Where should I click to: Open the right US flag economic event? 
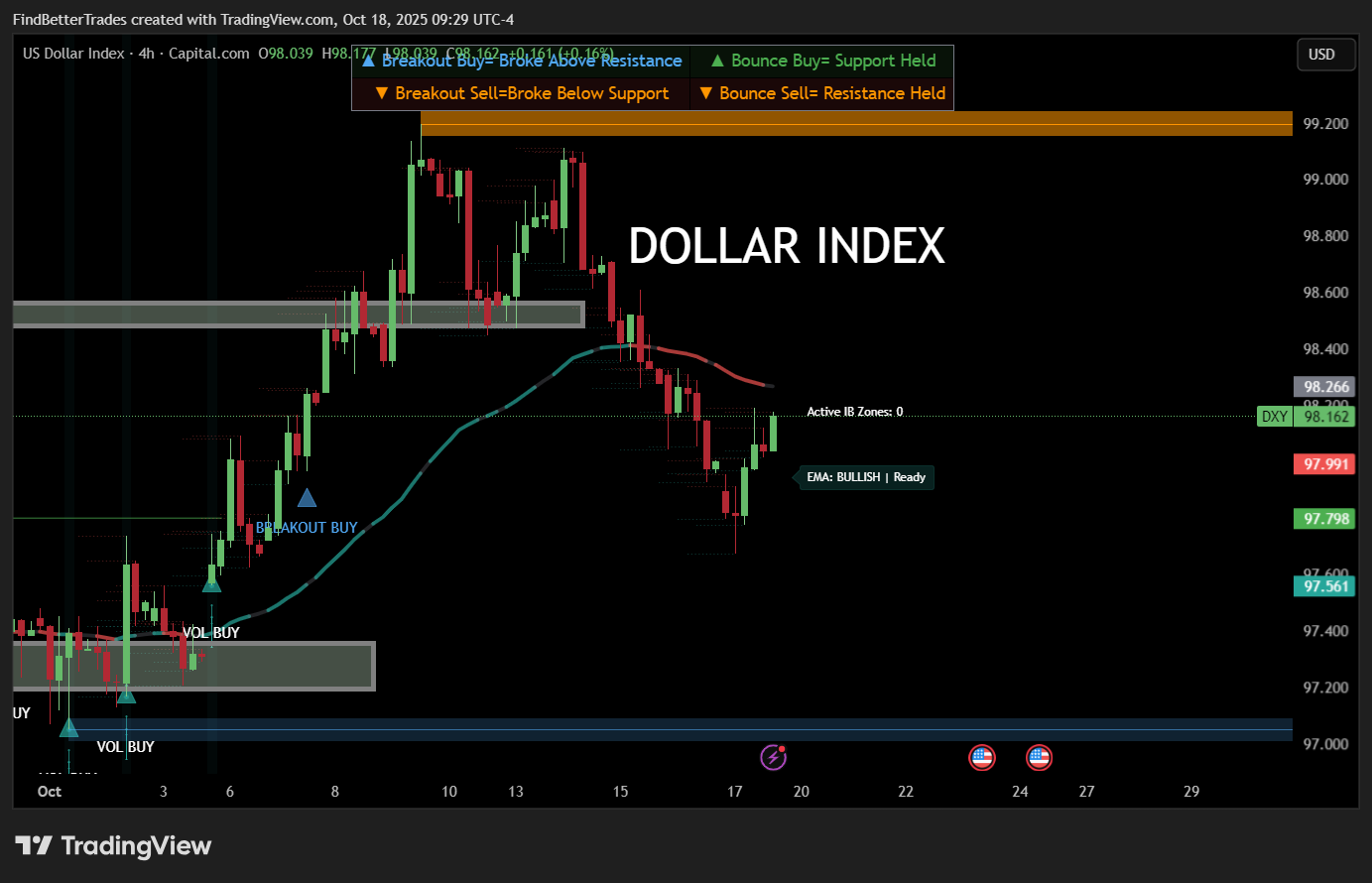1039,758
